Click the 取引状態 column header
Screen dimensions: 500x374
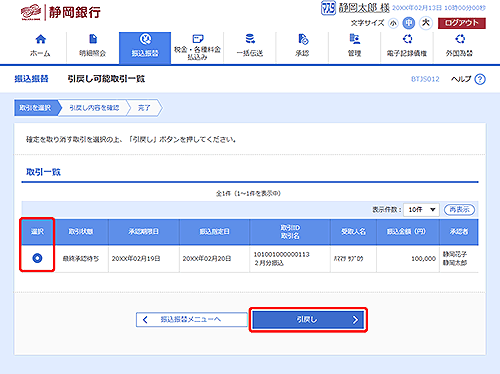(x=81, y=232)
